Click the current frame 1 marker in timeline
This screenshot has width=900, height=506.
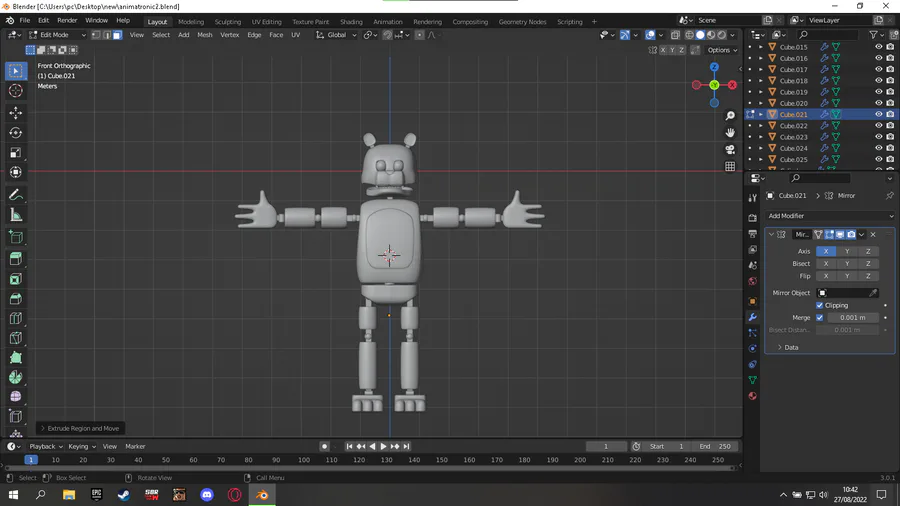(x=31, y=460)
